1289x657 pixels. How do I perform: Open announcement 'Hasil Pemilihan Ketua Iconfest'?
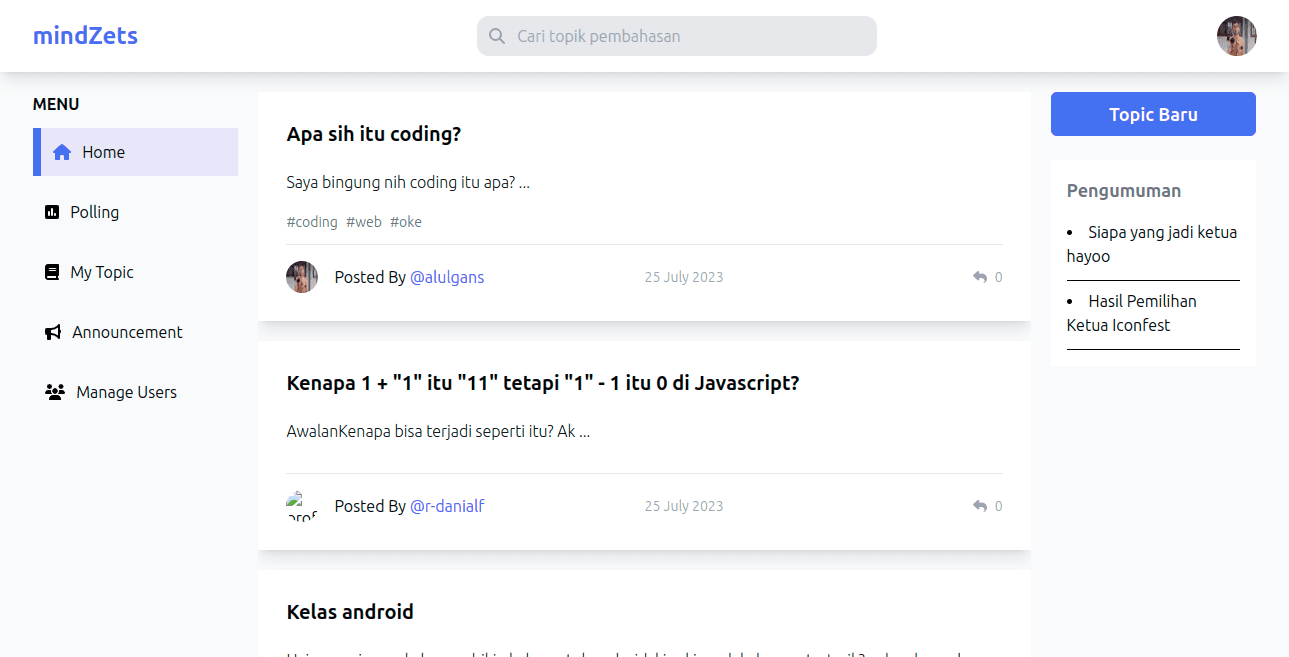tap(1131, 313)
